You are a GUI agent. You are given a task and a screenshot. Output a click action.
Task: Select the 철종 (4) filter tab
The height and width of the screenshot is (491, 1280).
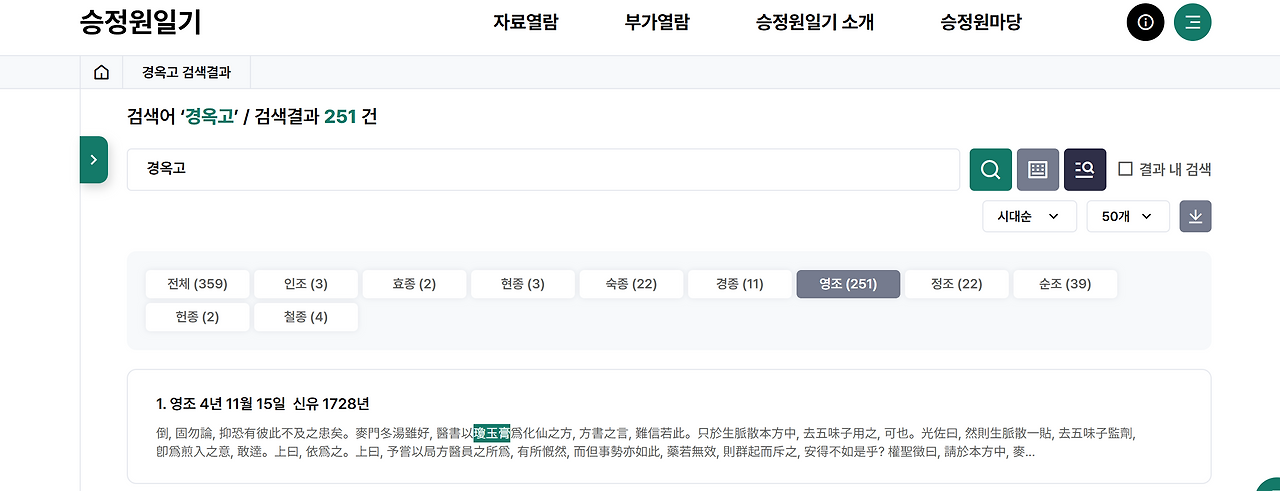[x=306, y=317]
